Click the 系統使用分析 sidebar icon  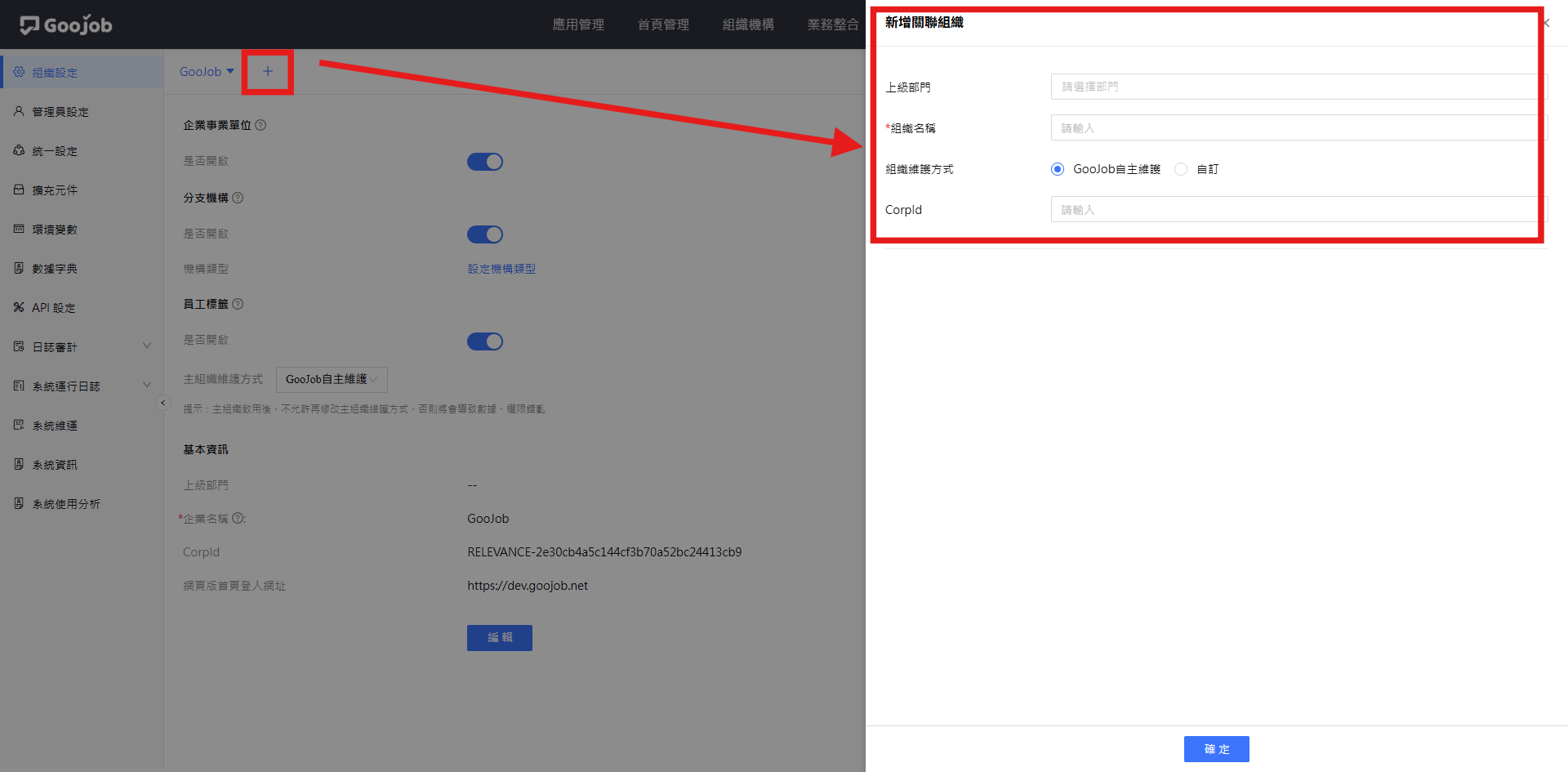coord(19,503)
